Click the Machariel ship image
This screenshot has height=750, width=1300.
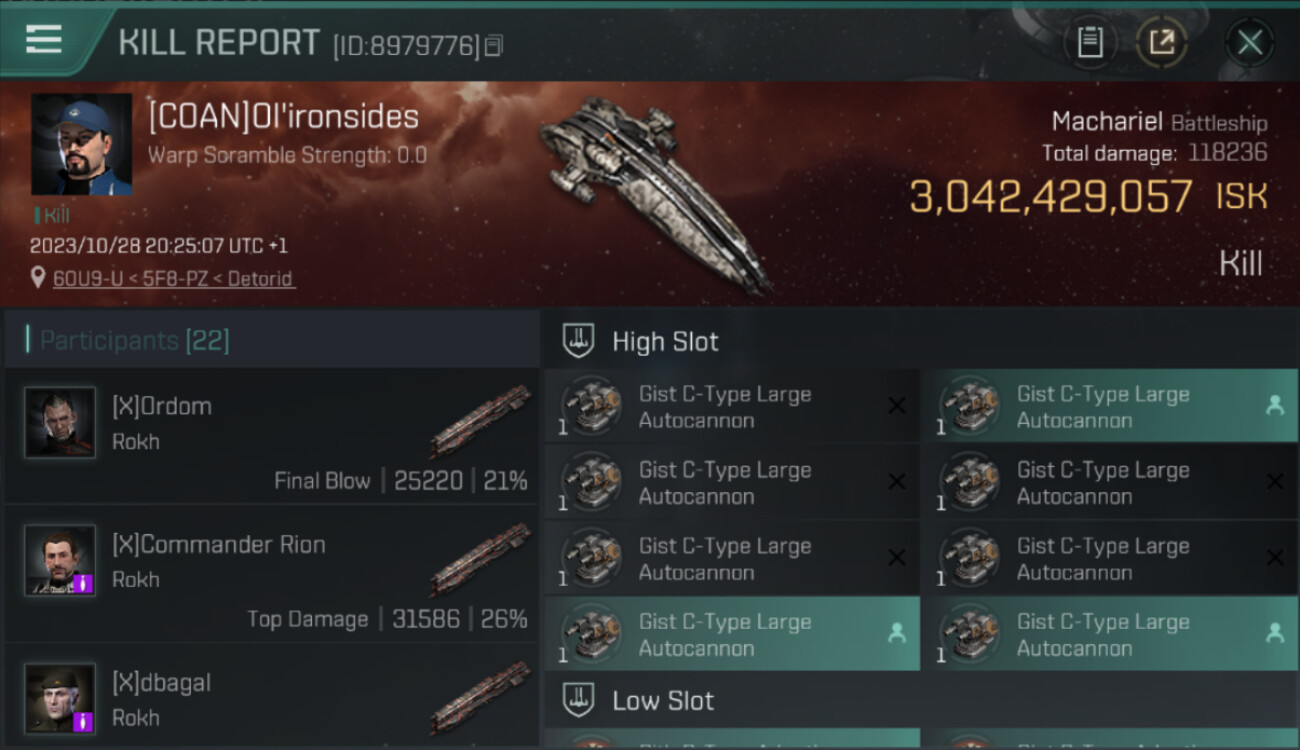tap(657, 190)
